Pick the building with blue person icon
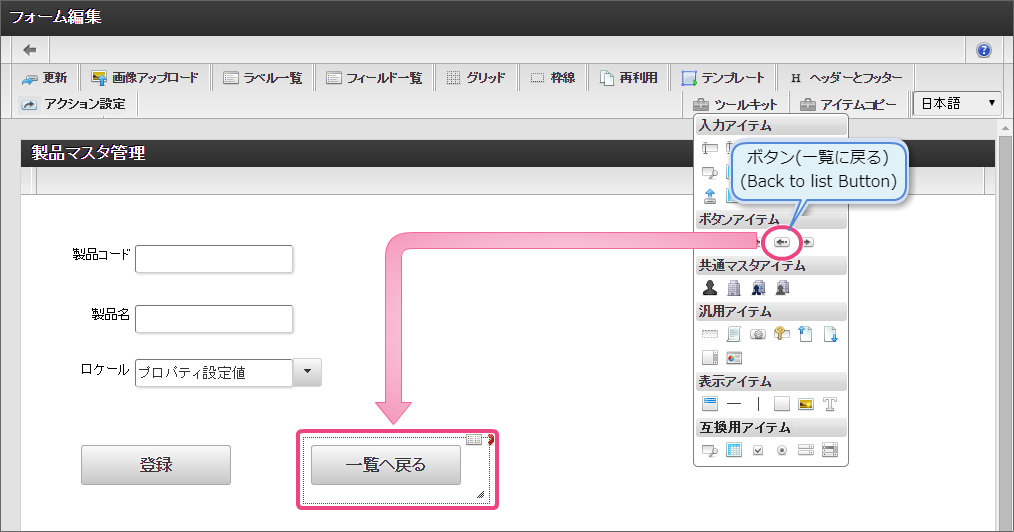1014x532 pixels. tap(758, 288)
